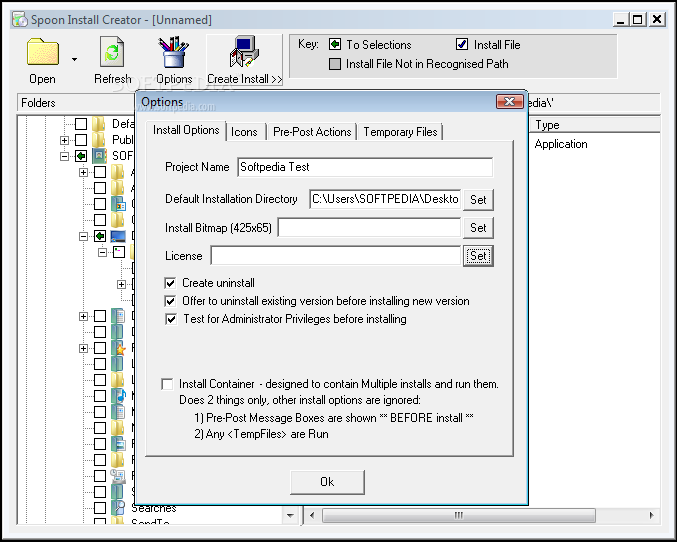The width and height of the screenshot is (677, 542).
Task: Select the Music note folder icon
Action: click(118, 396)
